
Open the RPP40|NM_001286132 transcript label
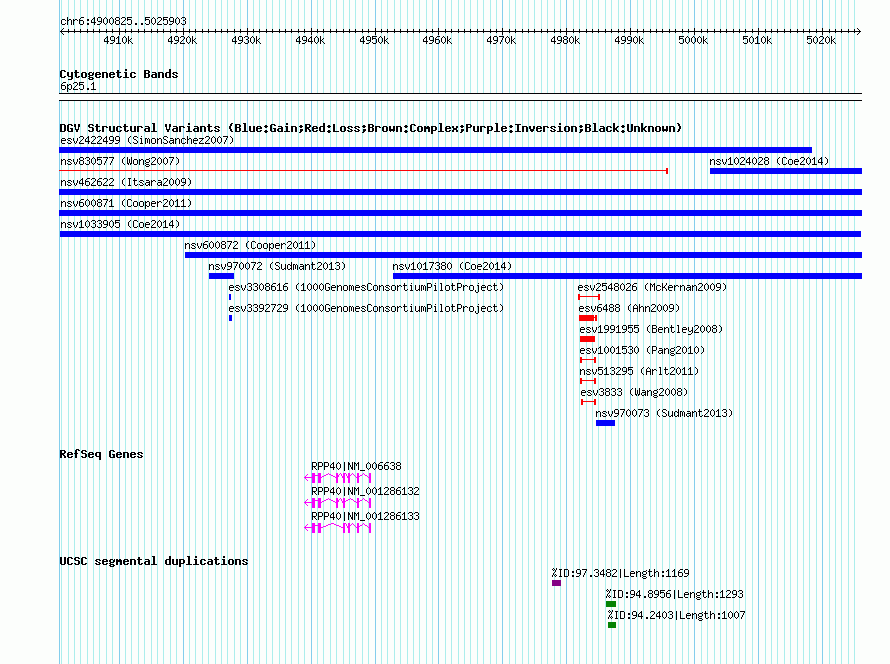[x=366, y=491]
